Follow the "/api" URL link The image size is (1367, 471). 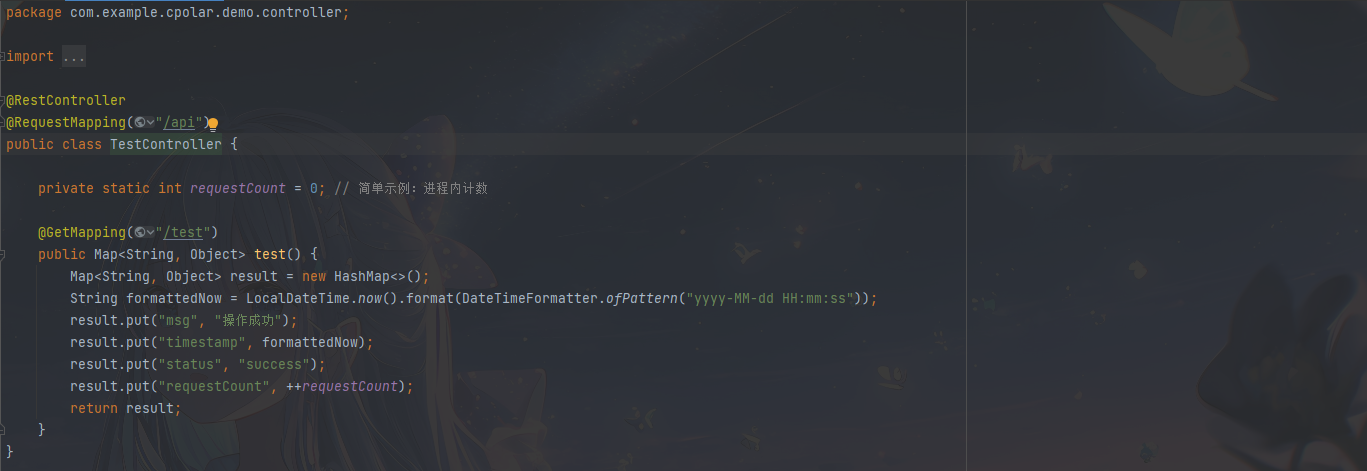(178, 123)
